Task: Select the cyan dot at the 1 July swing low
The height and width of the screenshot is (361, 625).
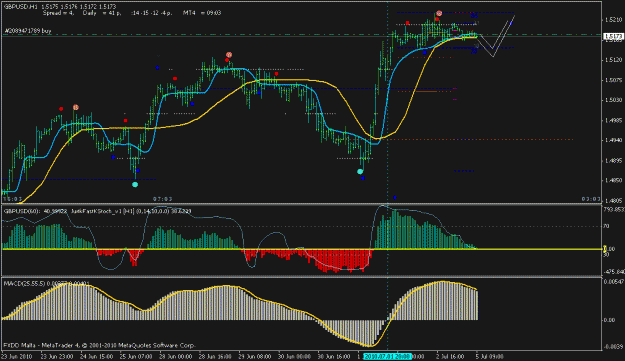Action: (x=360, y=172)
